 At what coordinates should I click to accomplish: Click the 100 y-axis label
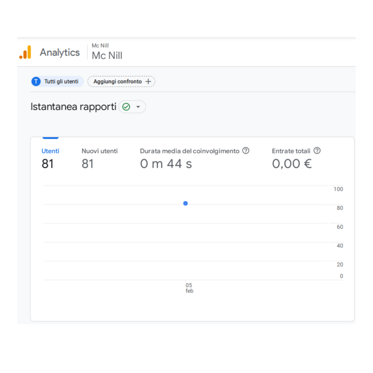[x=338, y=189]
